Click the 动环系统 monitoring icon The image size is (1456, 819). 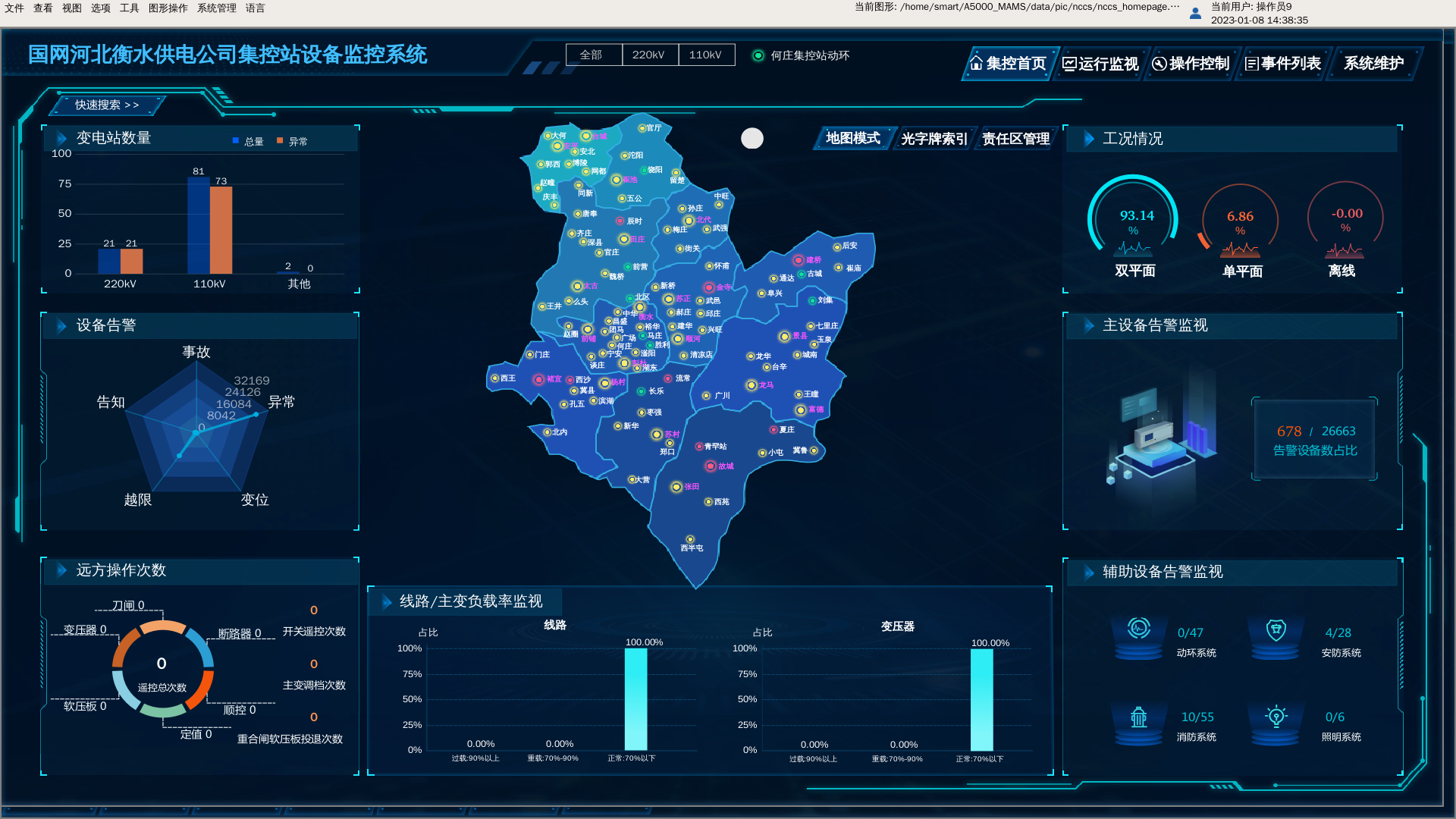pos(1137,629)
